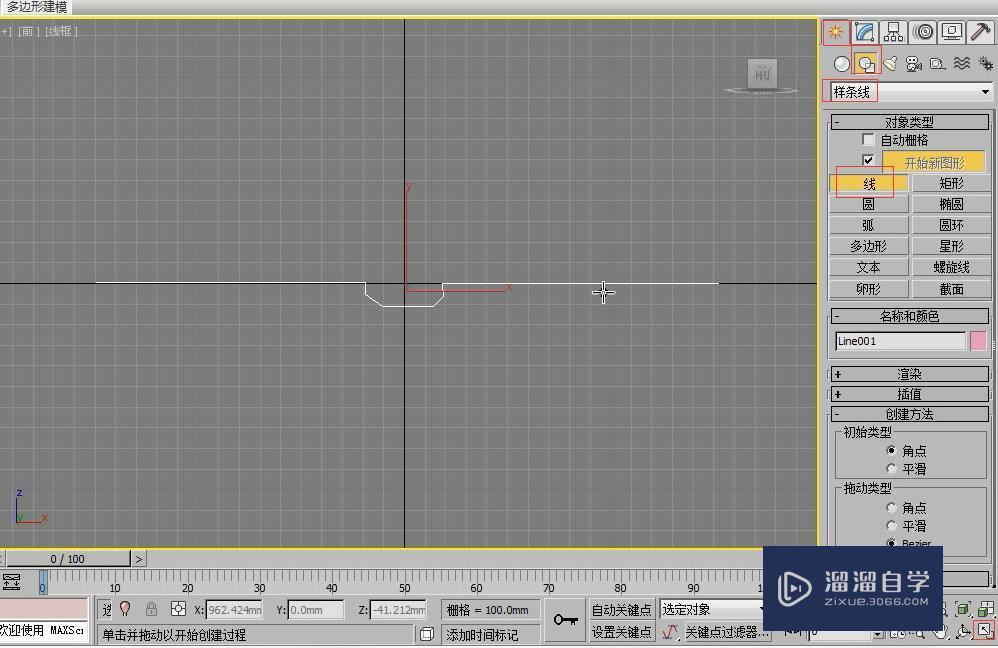Screen dimensions: 998x648
Task: Select 角点 under 初始类型
Action: tap(891, 450)
